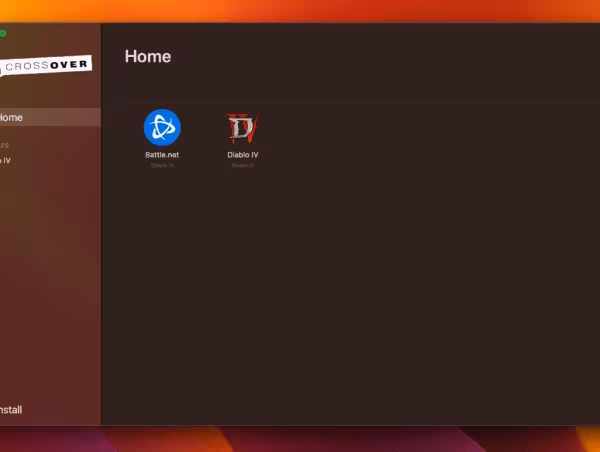Click the Install button in sidebar
This screenshot has width=600, height=452.
(x=11, y=410)
